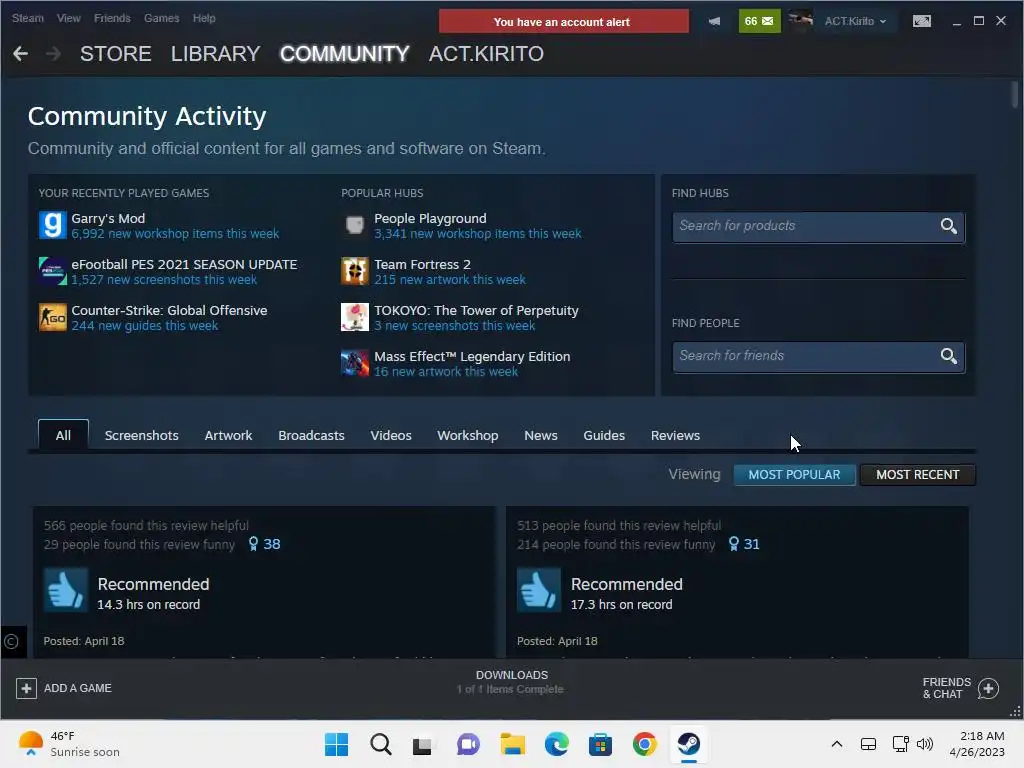Expand the ACT.Kirito account dropdown

click(855, 21)
